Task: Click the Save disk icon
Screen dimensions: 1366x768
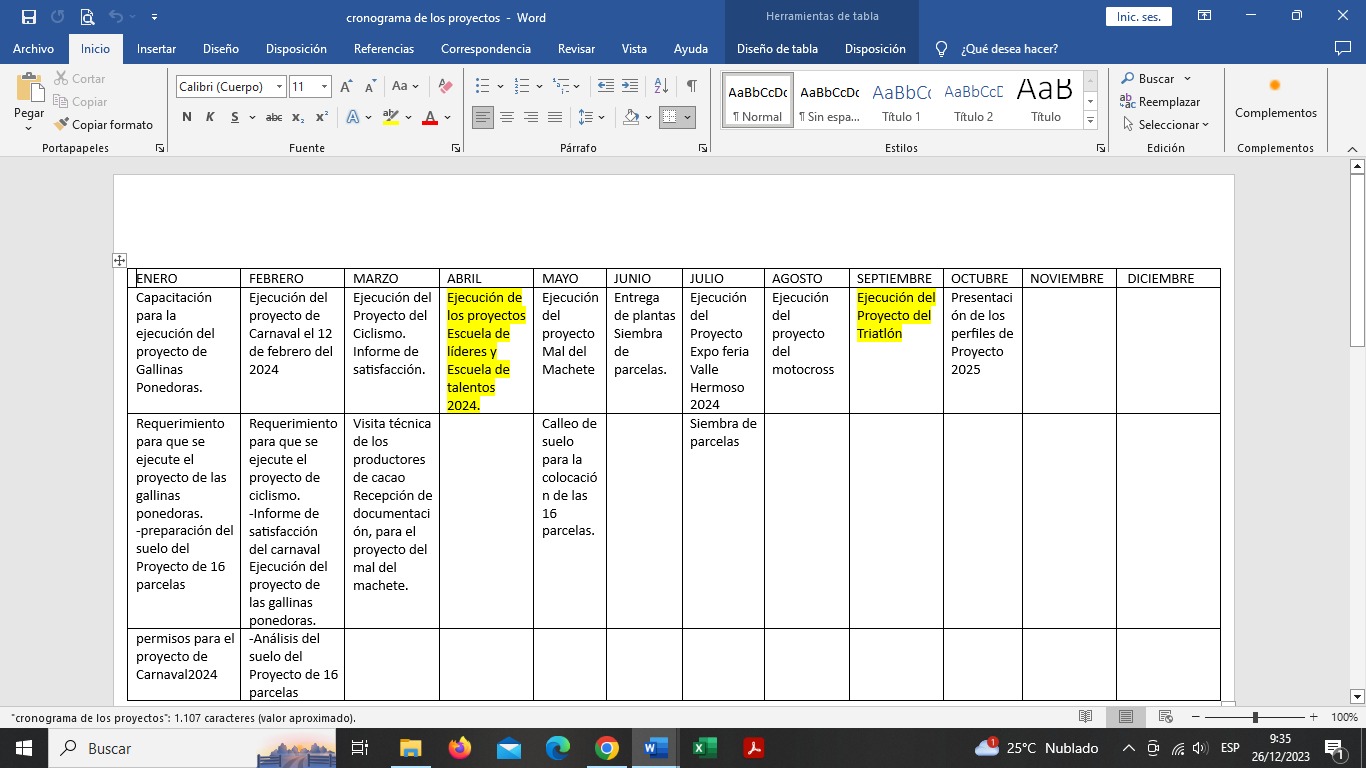Action: coord(29,17)
